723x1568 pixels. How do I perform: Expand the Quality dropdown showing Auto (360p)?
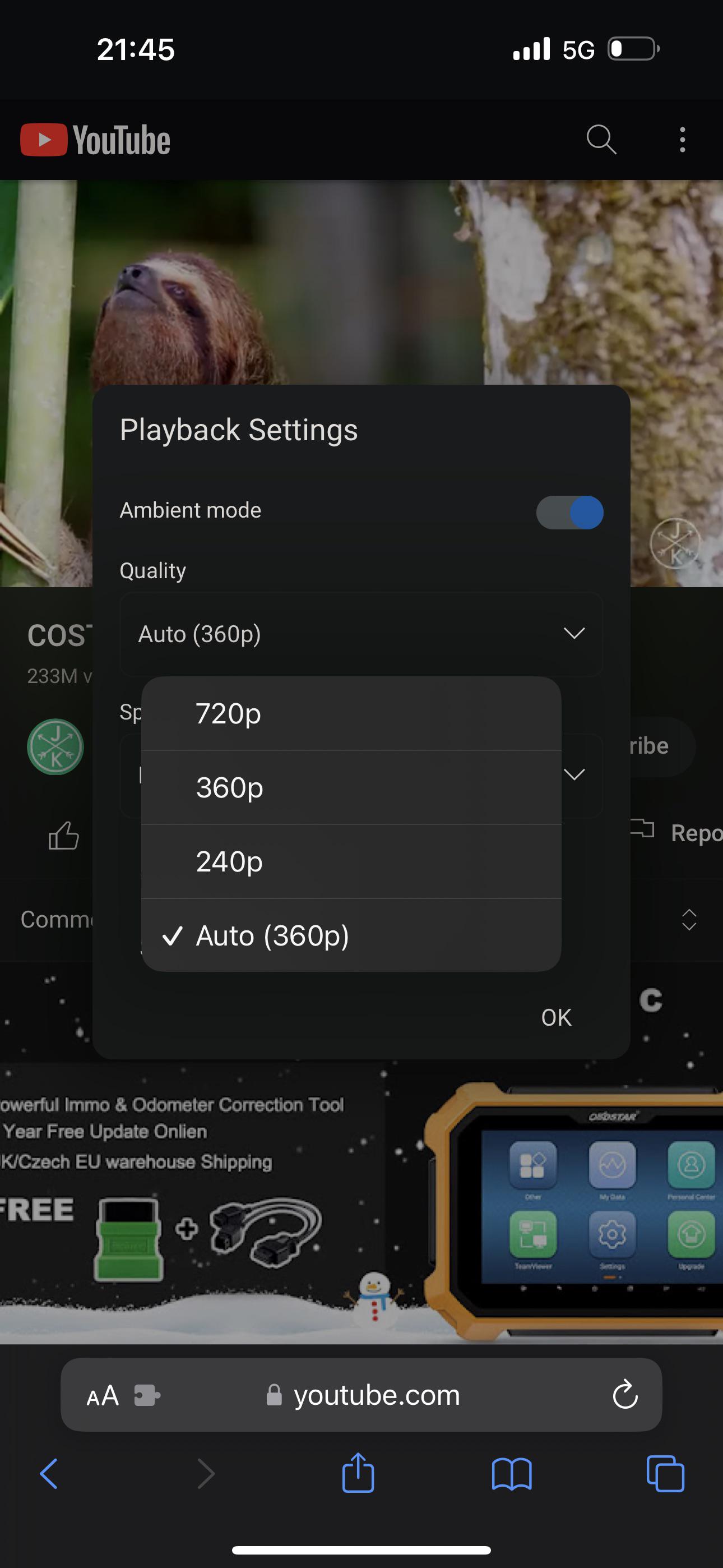point(361,634)
